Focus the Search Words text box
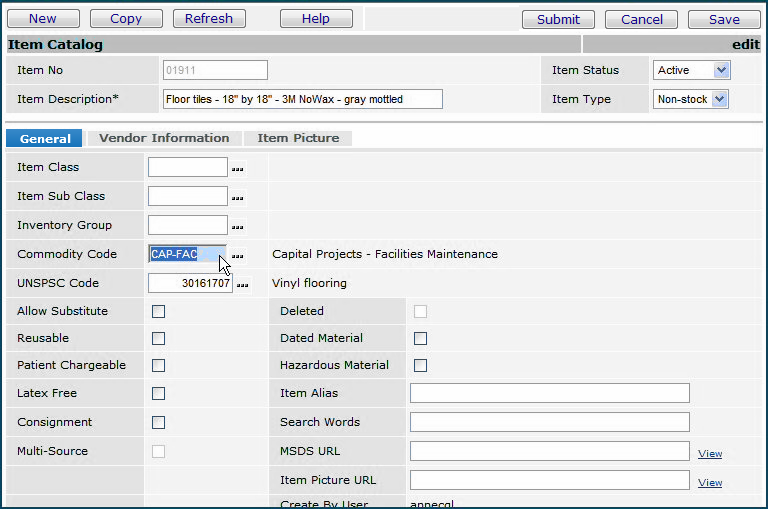Viewport: 768px width, 509px height. 549,422
